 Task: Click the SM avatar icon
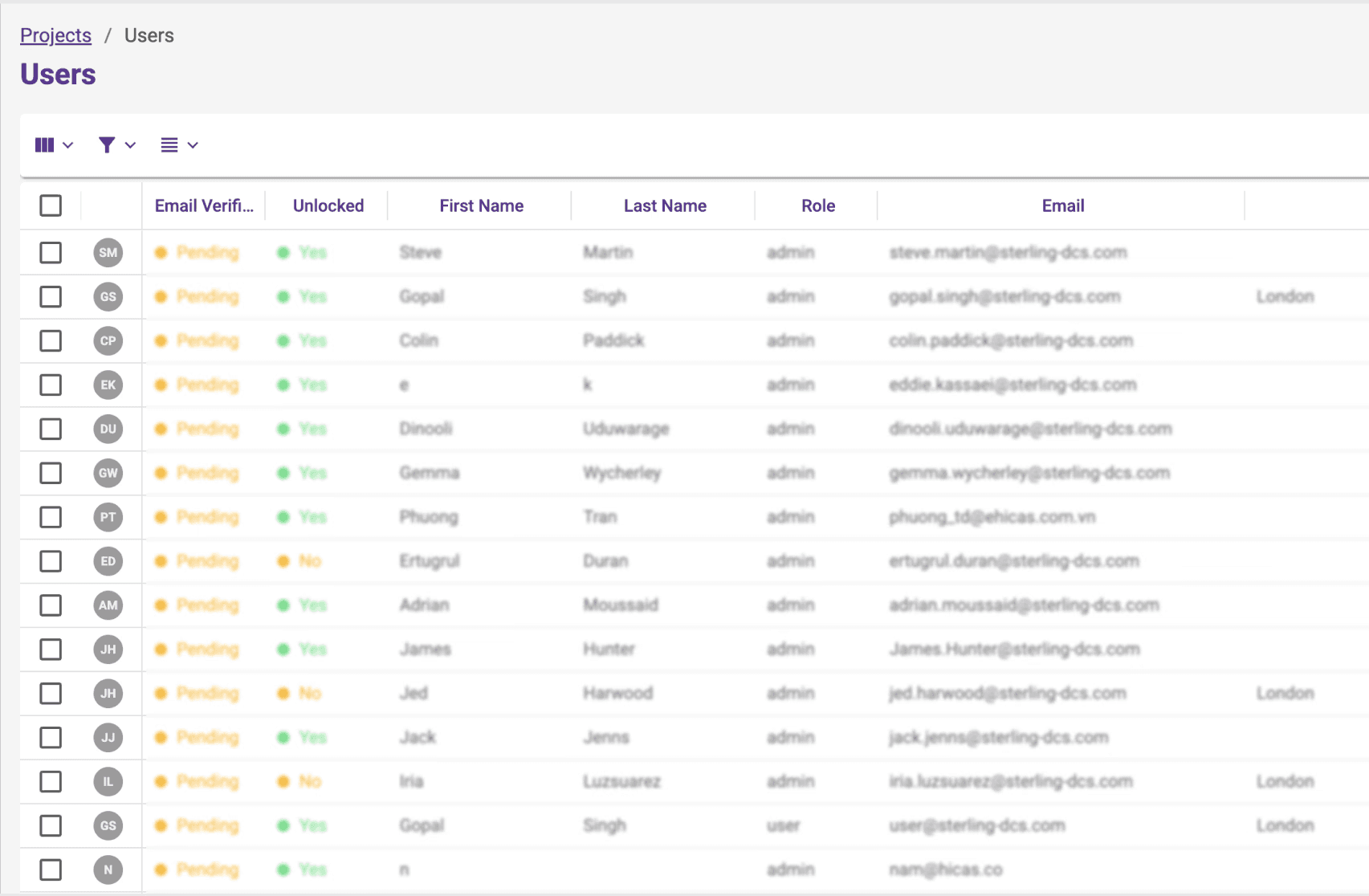click(108, 253)
